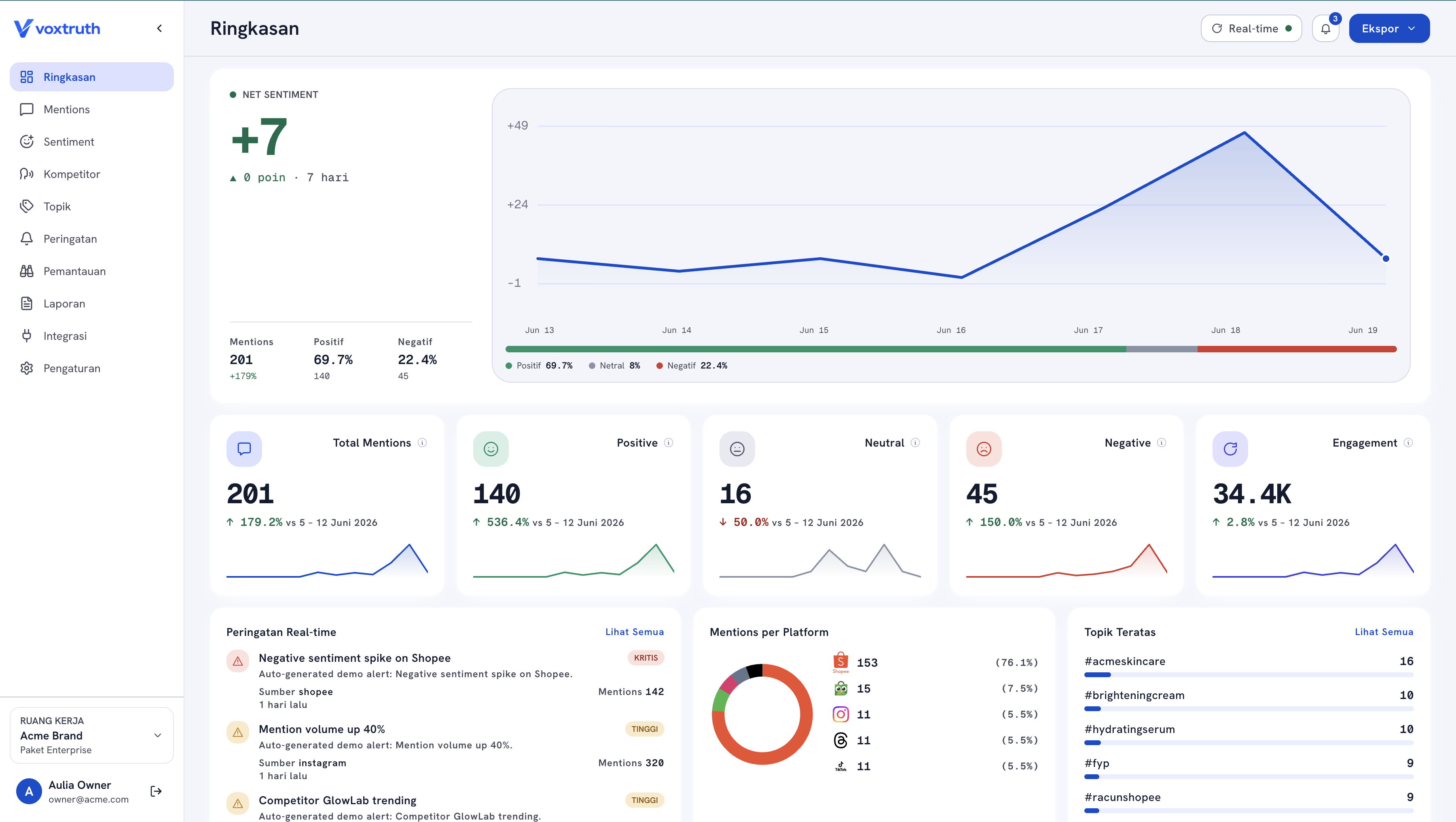This screenshot has height=822, width=1456.
Task: Open the Negative sentiment spike on Shopee alert
Action: (445, 681)
